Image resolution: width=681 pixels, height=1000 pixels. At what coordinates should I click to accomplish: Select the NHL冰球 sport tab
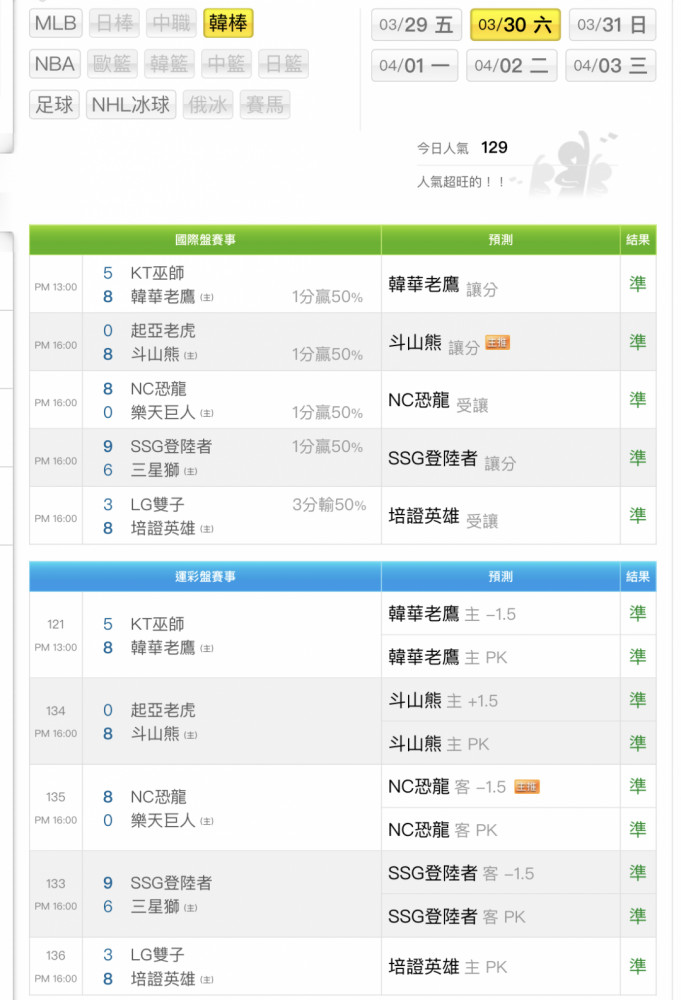pos(131,105)
